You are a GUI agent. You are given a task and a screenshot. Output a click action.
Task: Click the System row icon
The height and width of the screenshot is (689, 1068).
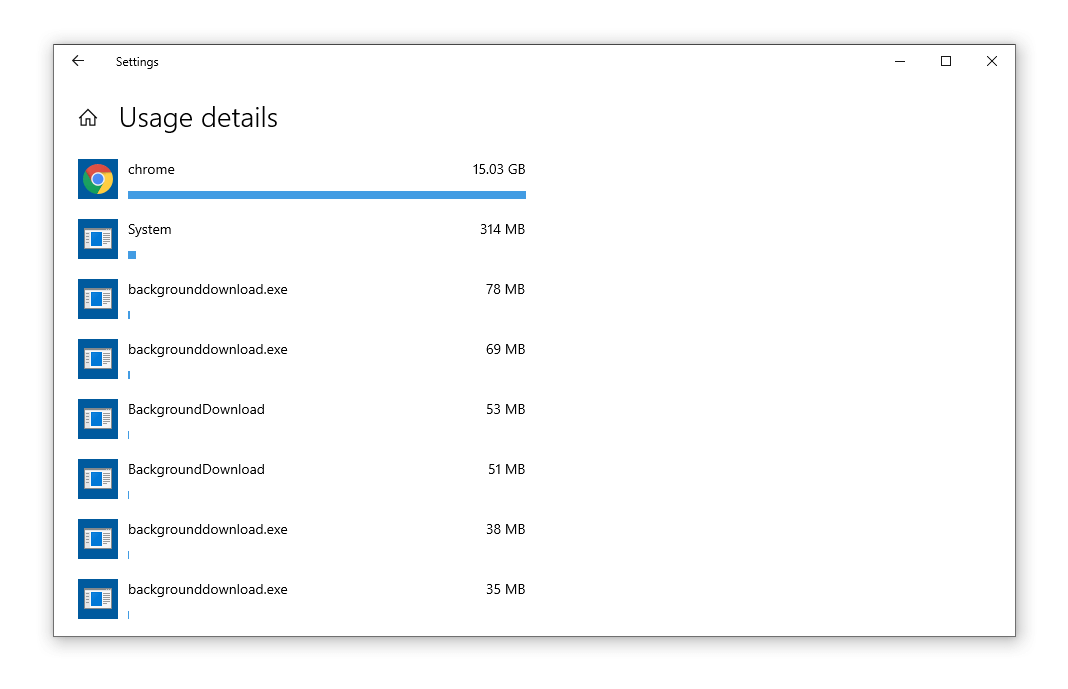98,239
